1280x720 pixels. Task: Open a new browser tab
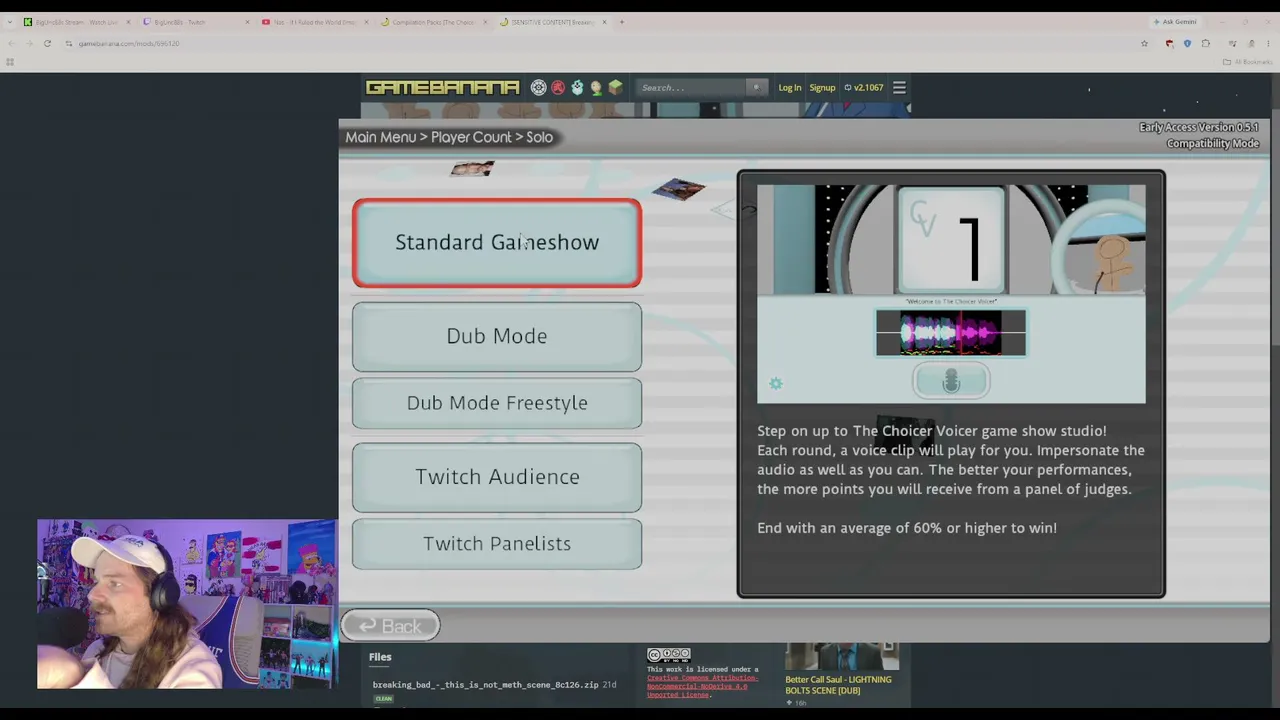622,22
